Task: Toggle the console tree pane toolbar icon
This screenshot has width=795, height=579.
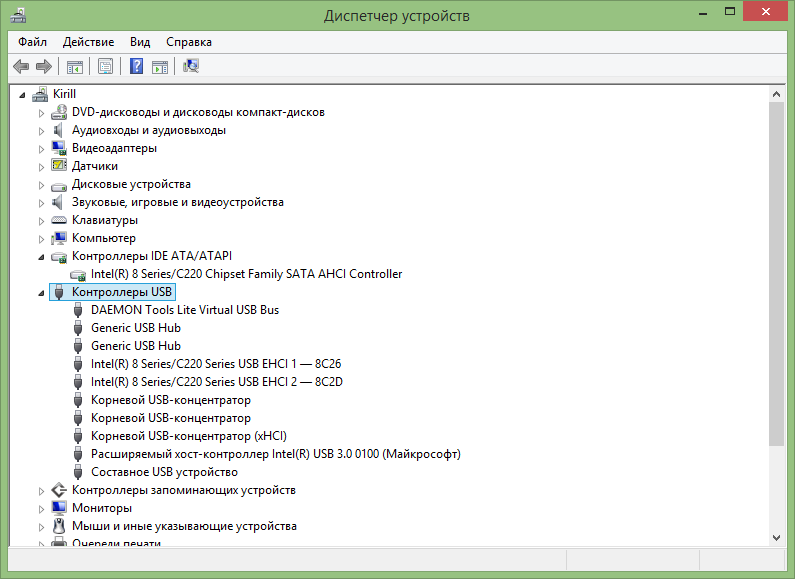Action: click(x=75, y=66)
